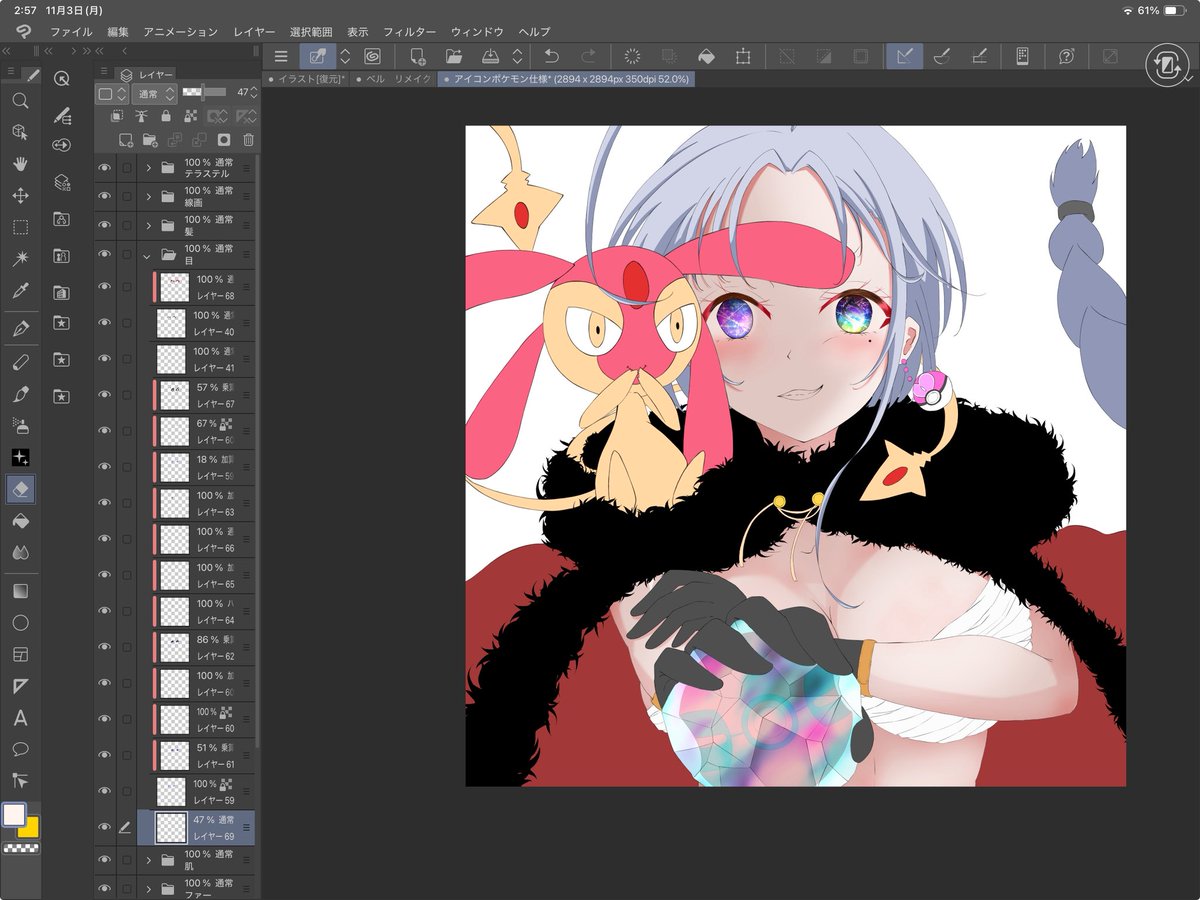The height and width of the screenshot is (900, 1200).
Task: Adjust the layer opacity slider
Action: (x=204, y=92)
